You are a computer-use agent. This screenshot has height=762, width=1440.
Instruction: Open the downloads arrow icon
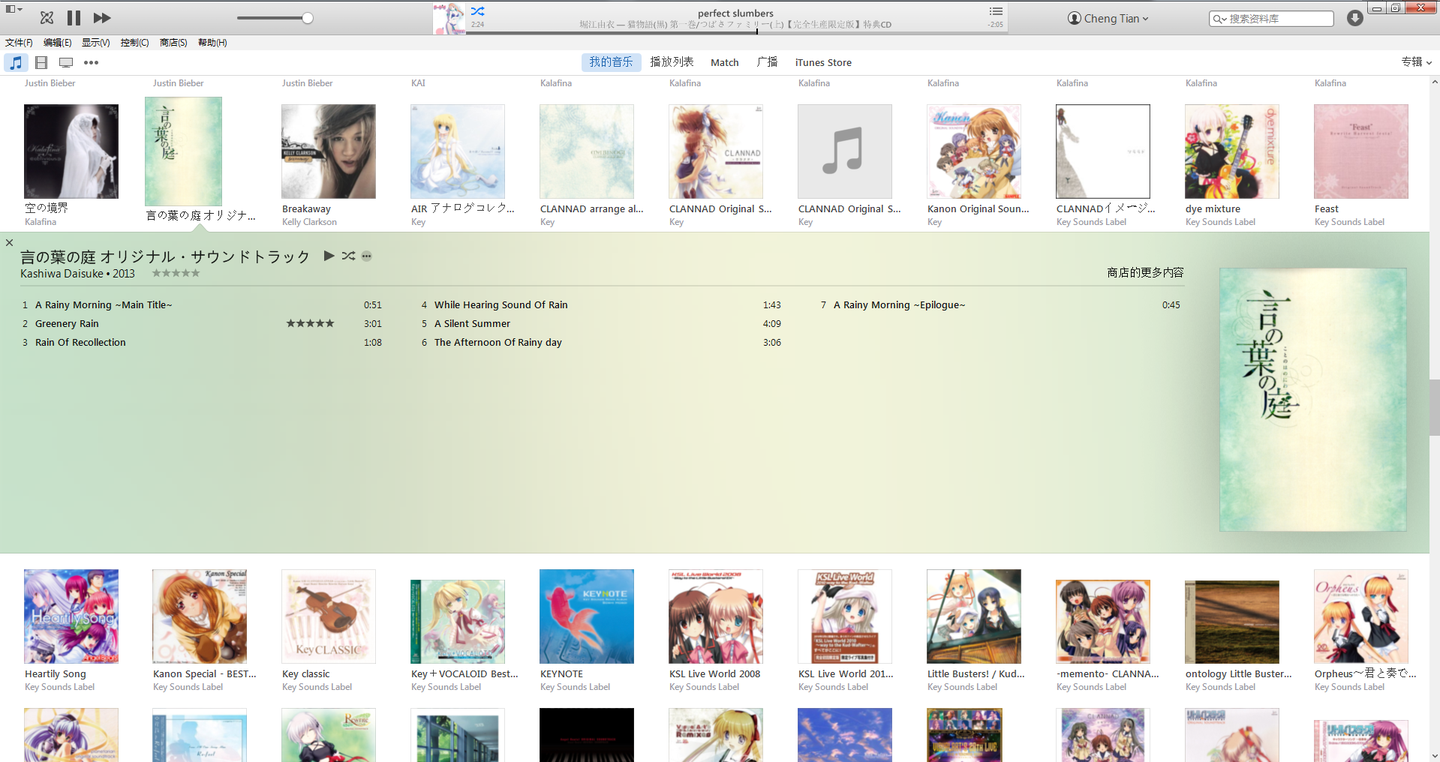(1355, 18)
